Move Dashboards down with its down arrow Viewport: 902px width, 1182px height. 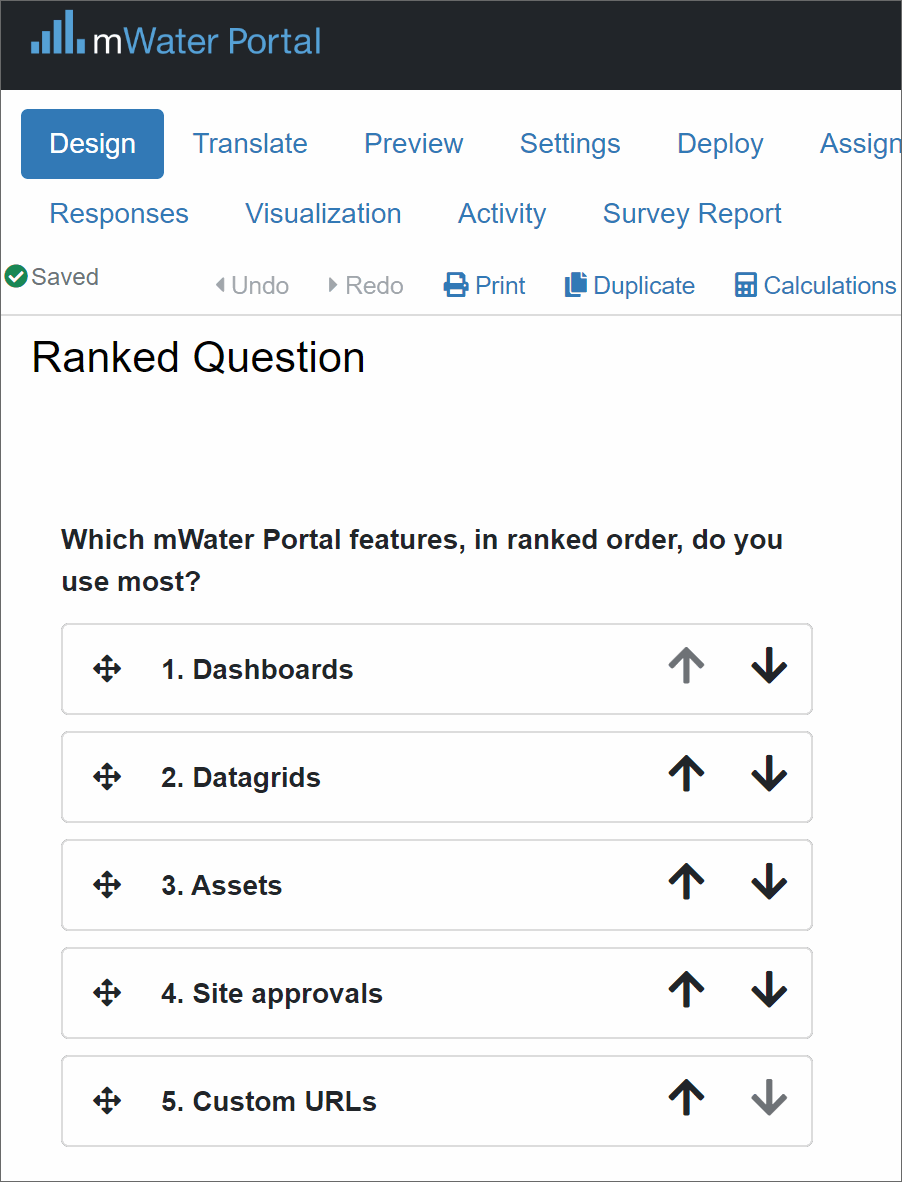tap(769, 668)
